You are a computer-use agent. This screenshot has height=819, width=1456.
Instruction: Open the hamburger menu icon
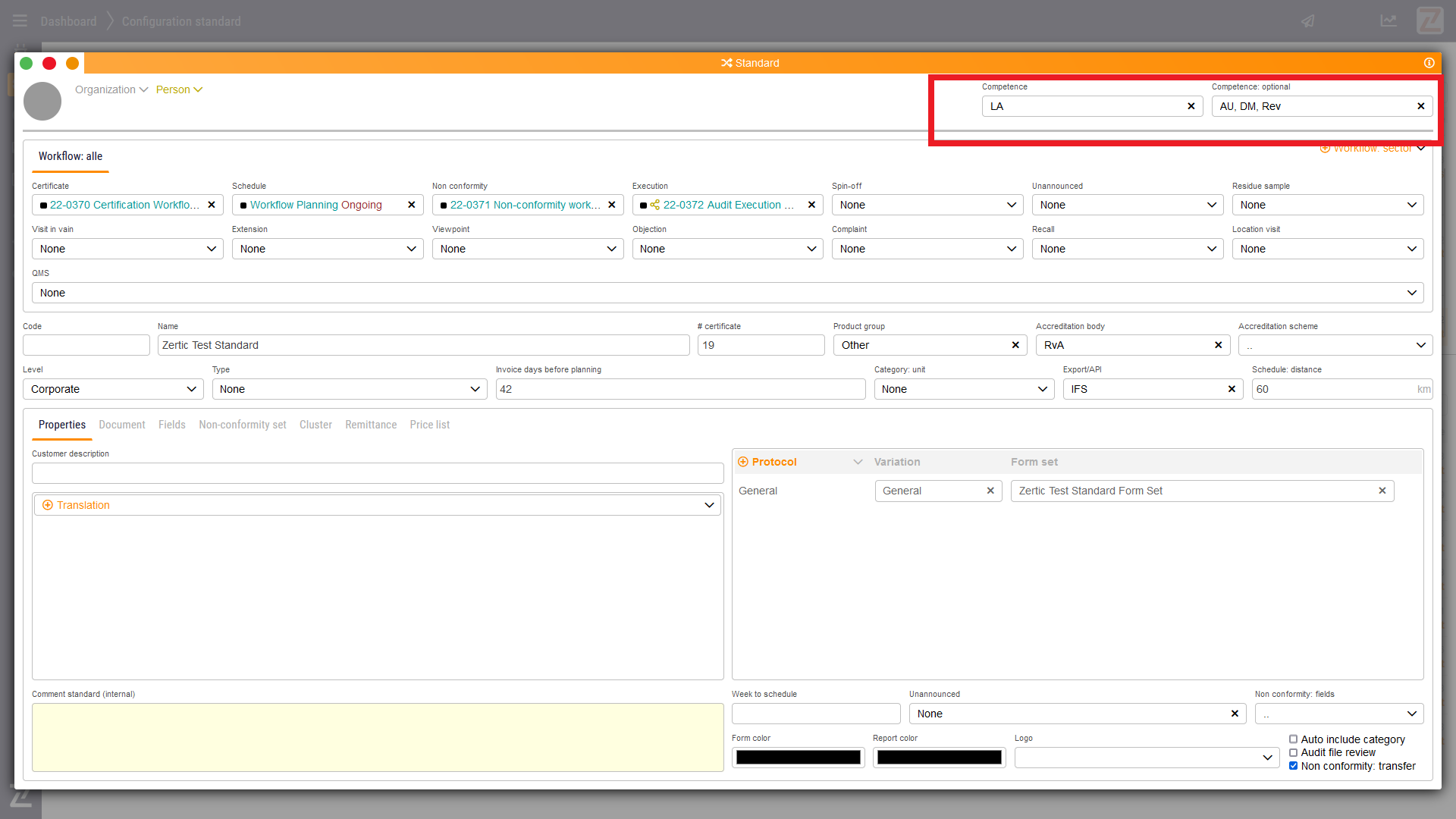[x=20, y=21]
